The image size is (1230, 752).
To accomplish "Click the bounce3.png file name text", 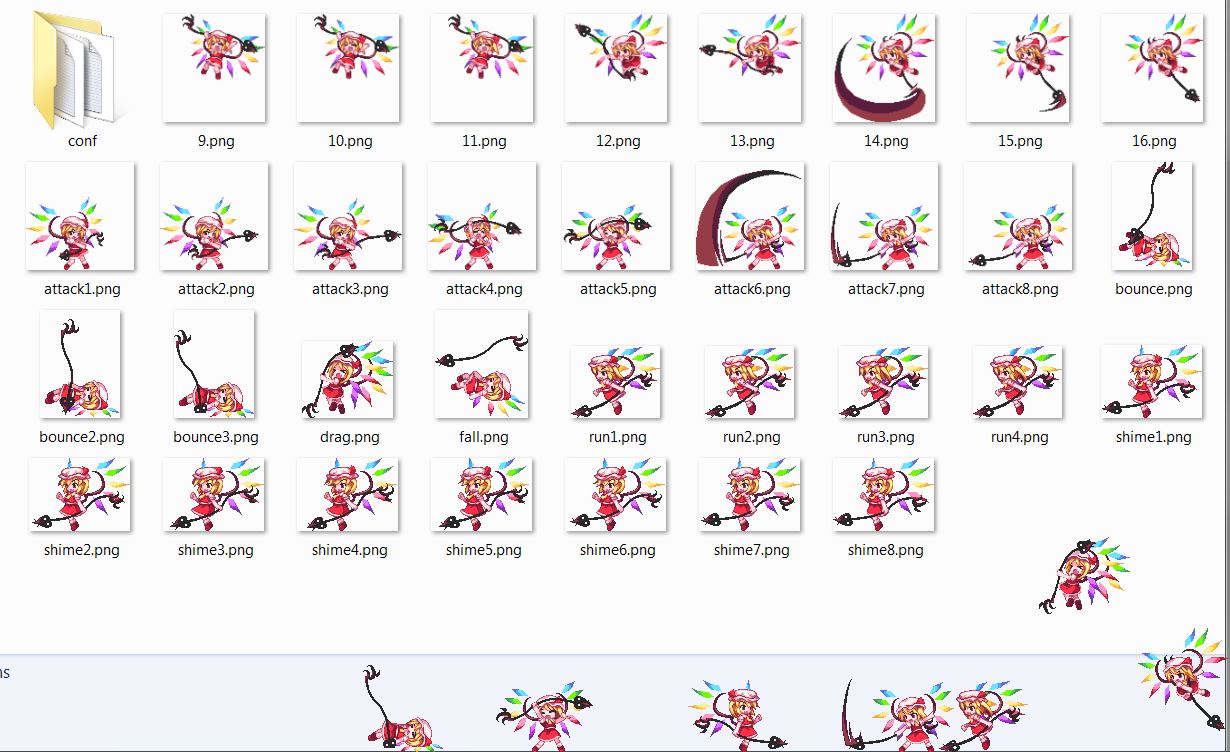I will coord(216,437).
